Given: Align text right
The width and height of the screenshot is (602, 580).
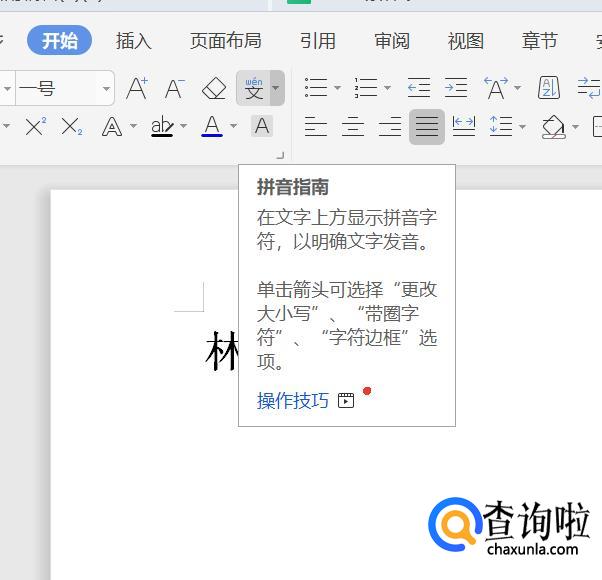Looking at the screenshot, I should point(390,127).
